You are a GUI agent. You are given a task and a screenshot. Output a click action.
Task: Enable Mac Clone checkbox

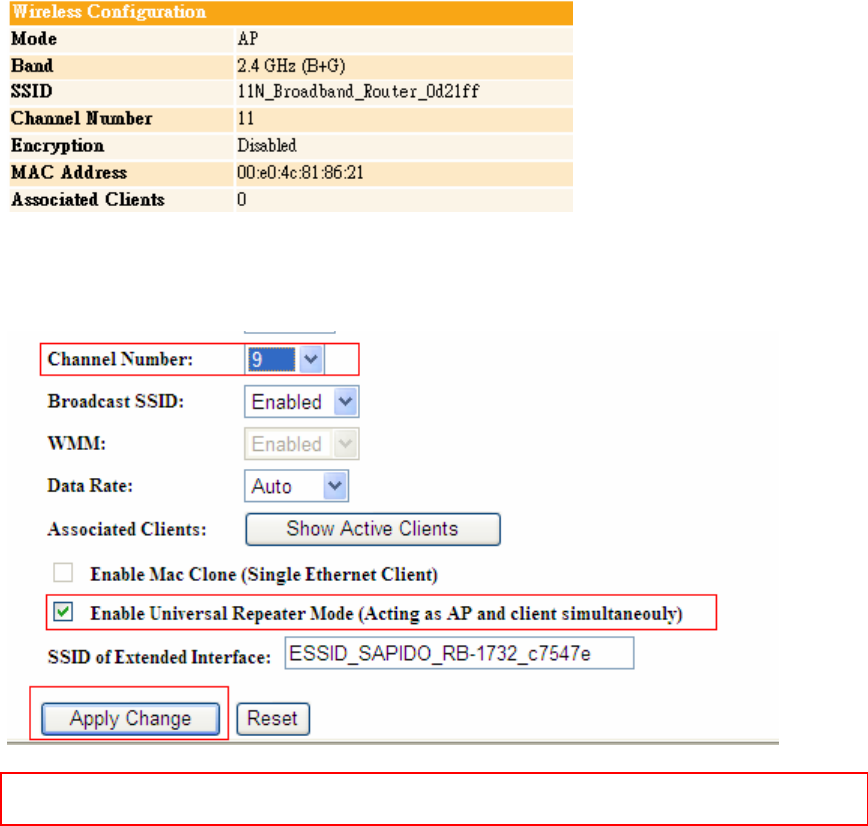pos(63,572)
